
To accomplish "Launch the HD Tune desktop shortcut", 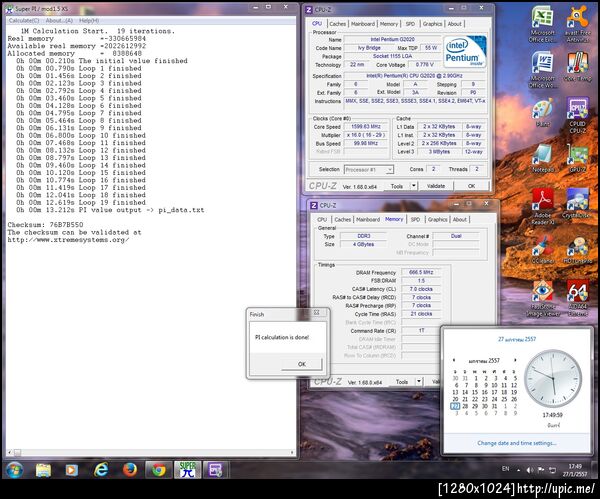I will (577, 249).
